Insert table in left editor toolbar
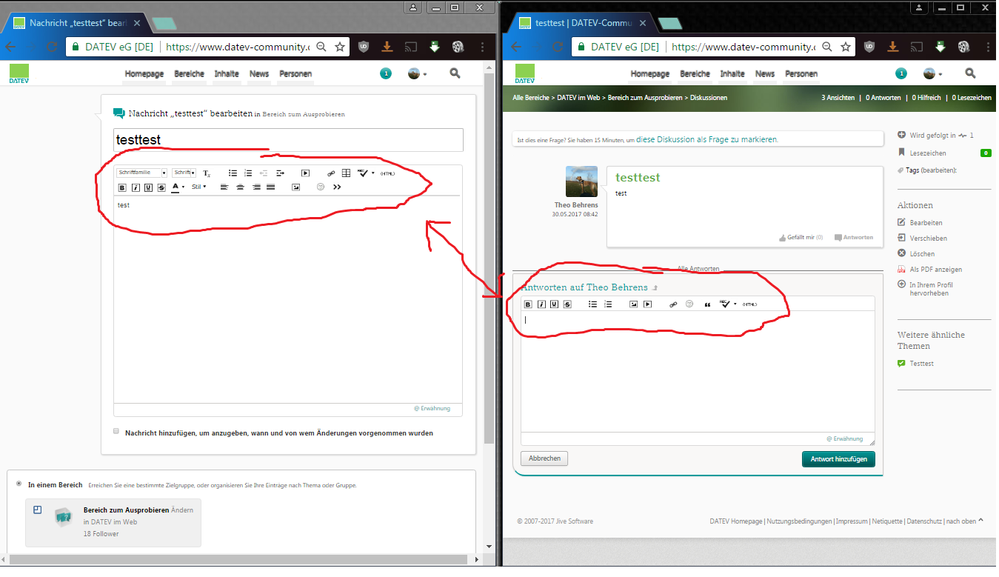999x577 pixels. pyautogui.click(x=346, y=173)
